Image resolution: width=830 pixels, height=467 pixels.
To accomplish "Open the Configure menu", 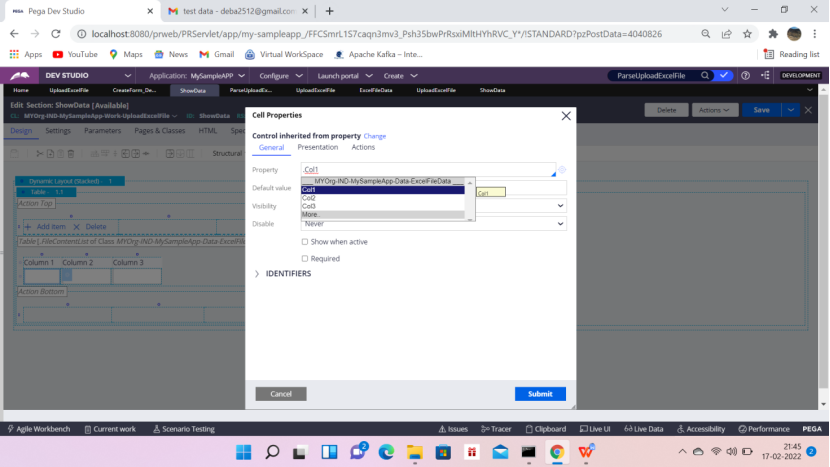I will (281, 76).
